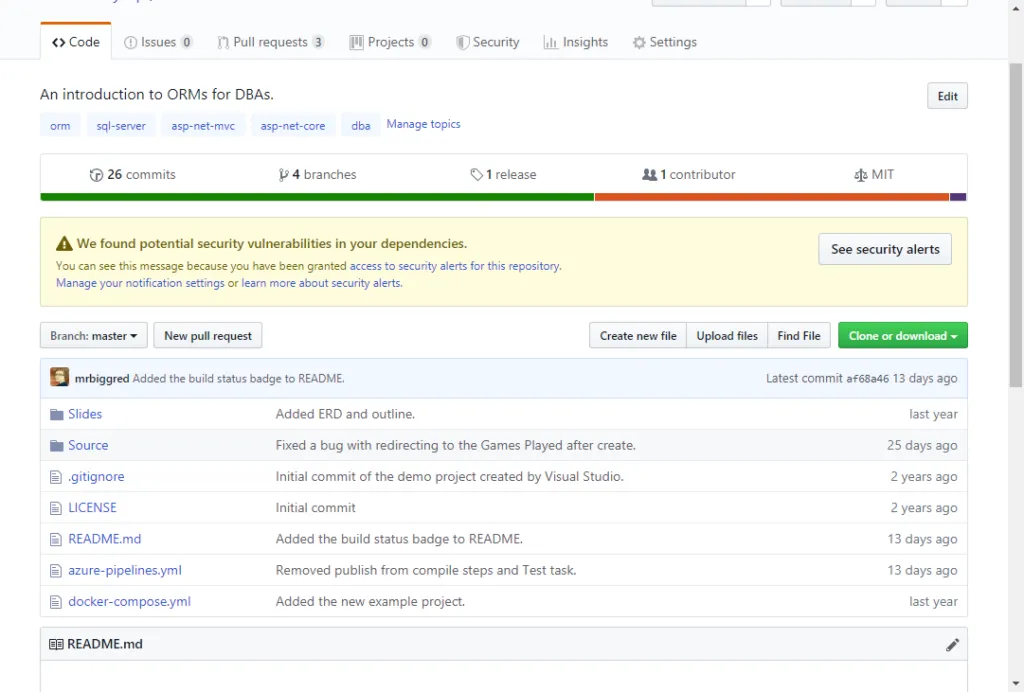Click Upload files button

coord(727,336)
